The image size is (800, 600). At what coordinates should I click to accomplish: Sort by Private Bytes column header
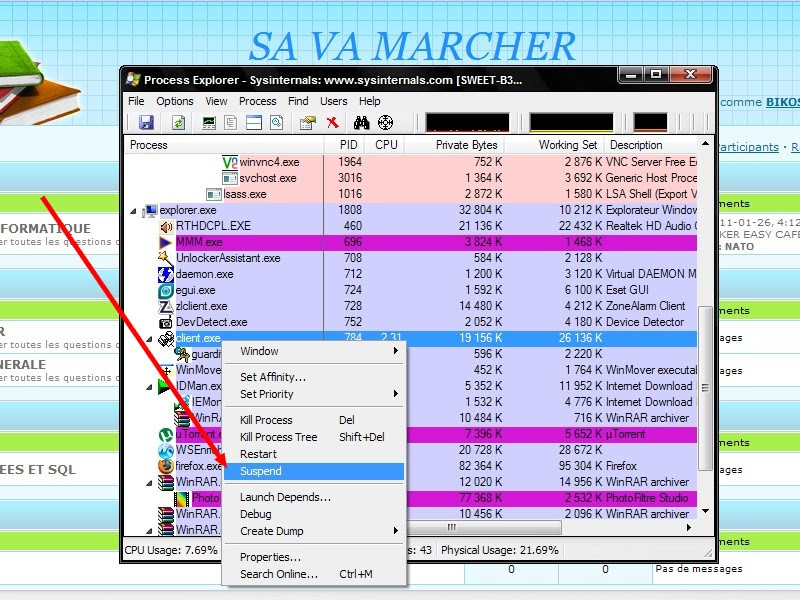[x=455, y=145]
